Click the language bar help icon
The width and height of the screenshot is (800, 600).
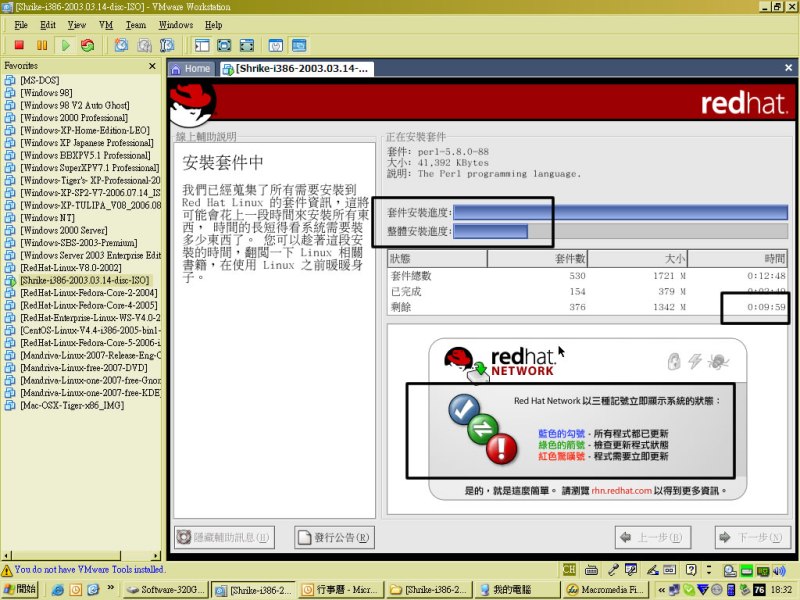(x=691, y=570)
